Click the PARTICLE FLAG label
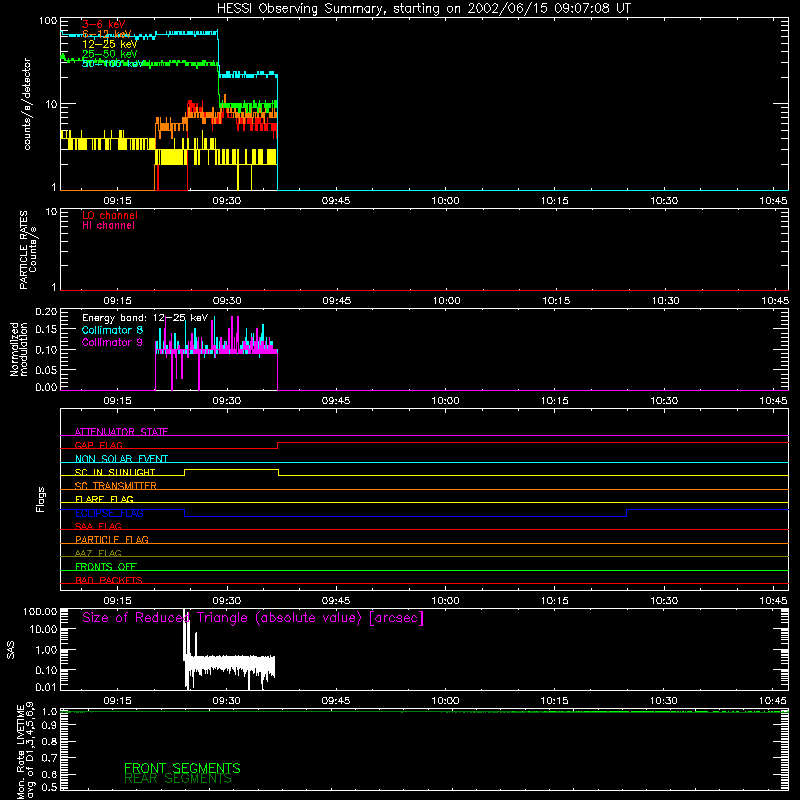 tap(112, 540)
